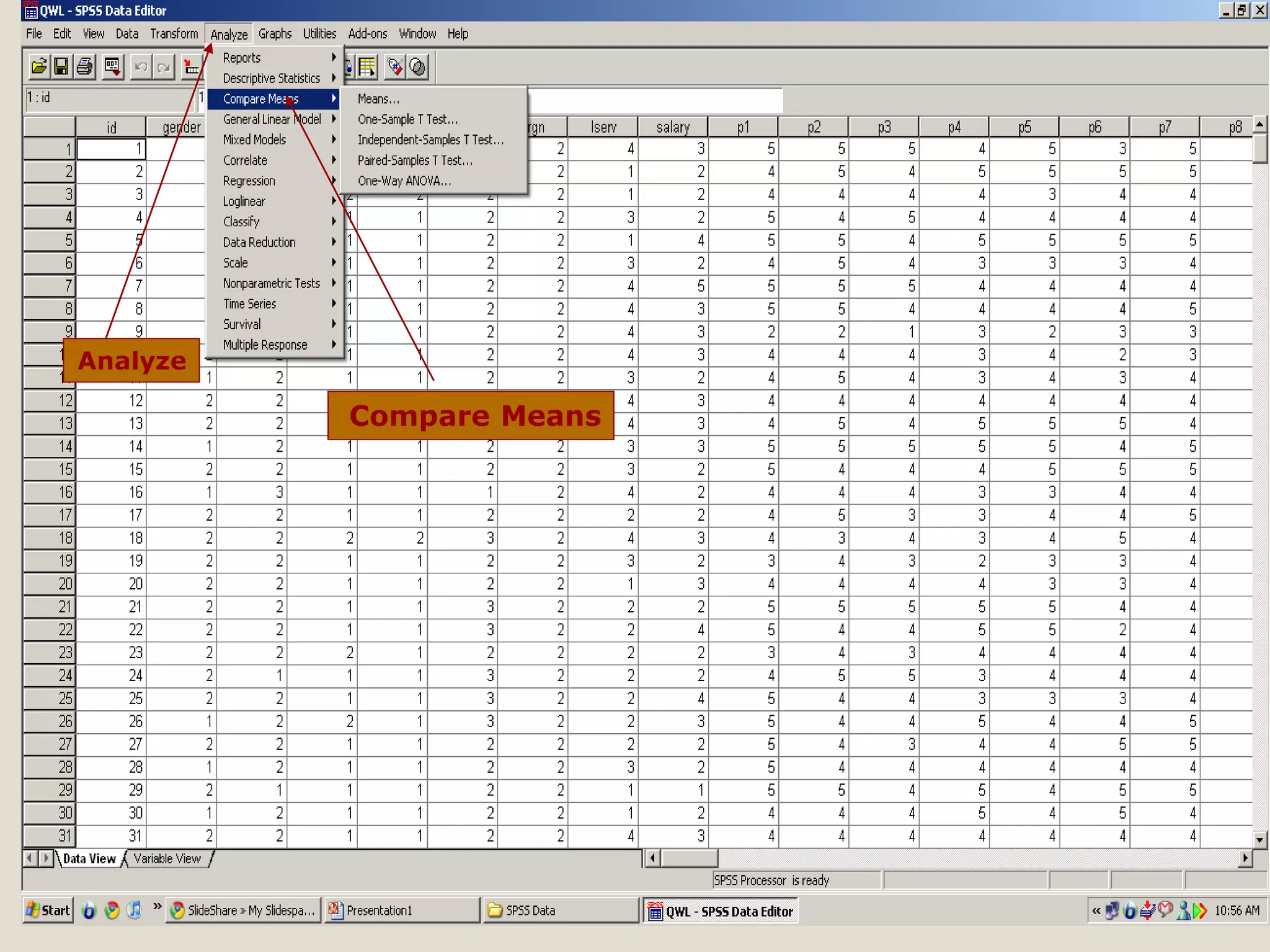
Task: Open the Help menu
Action: click(x=458, y=33)
